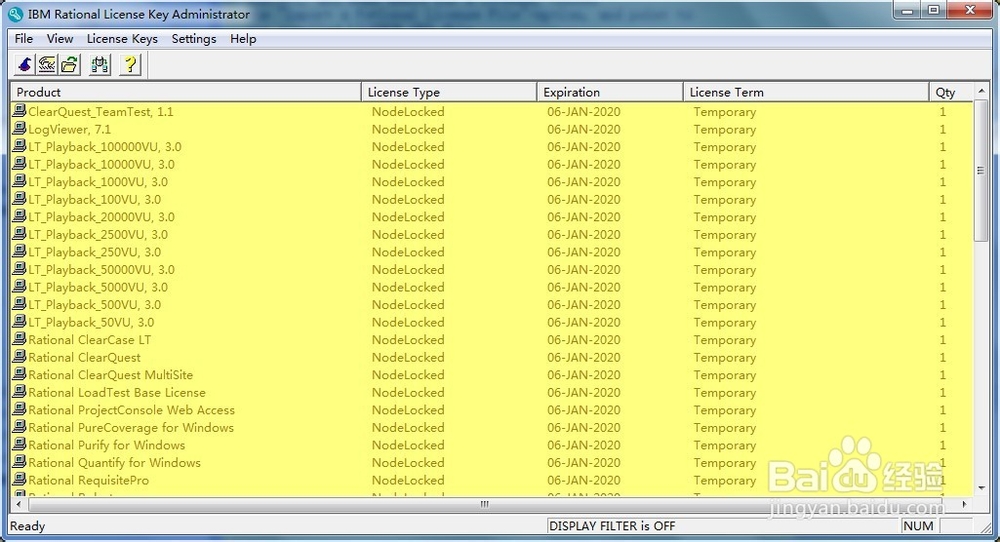Click computer icon beside LT_Playback_250VU, 3.0
Viewport: 1000px width, 542px height.
click(x=20, y=251)
